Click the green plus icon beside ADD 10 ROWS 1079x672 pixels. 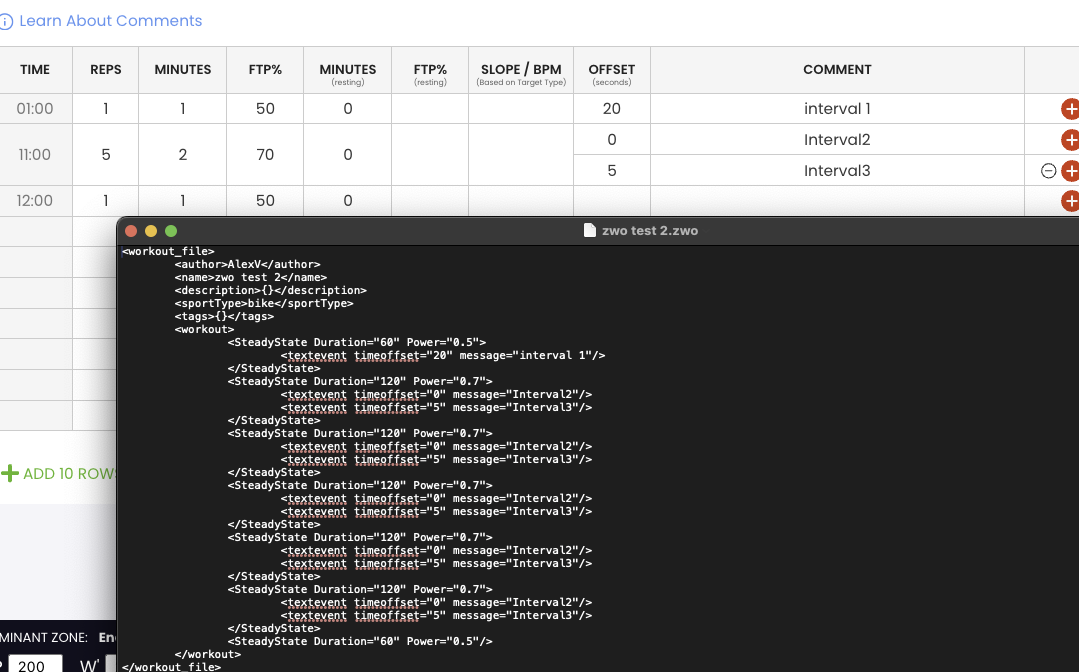pos(10,473)
